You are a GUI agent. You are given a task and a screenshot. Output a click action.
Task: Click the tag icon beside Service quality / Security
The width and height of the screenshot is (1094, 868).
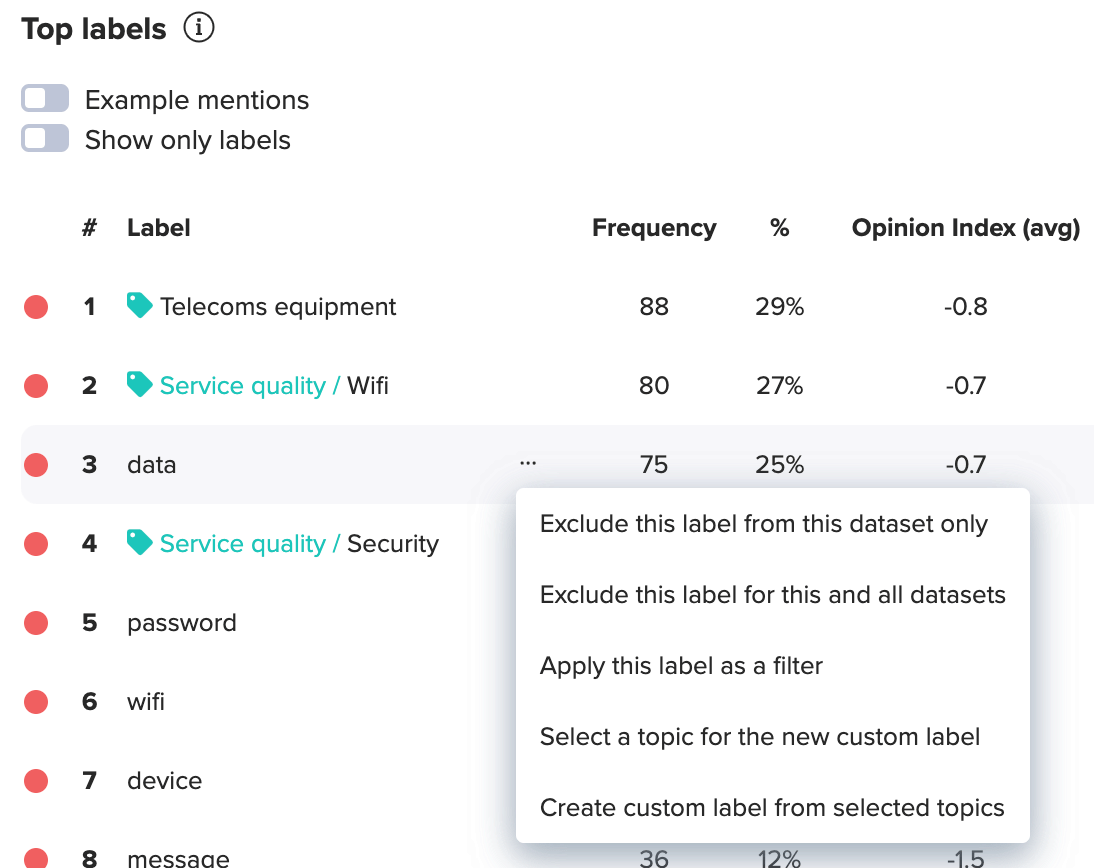(140, 542)
